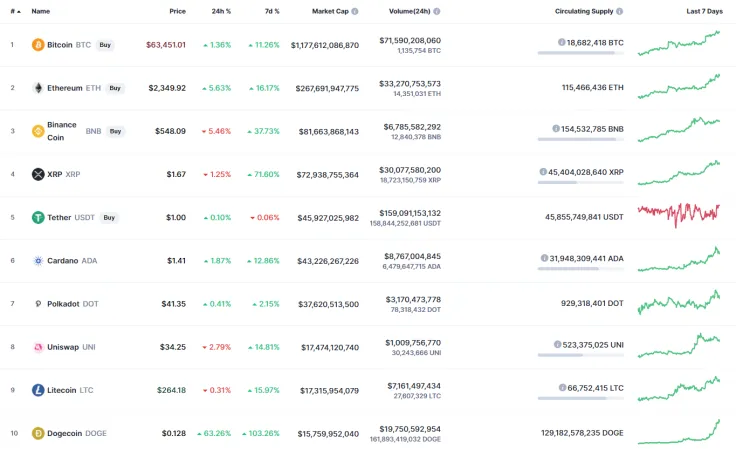Click Buy button next to Bitcoin
Viewport: 736px width, 449px height.
105,45
